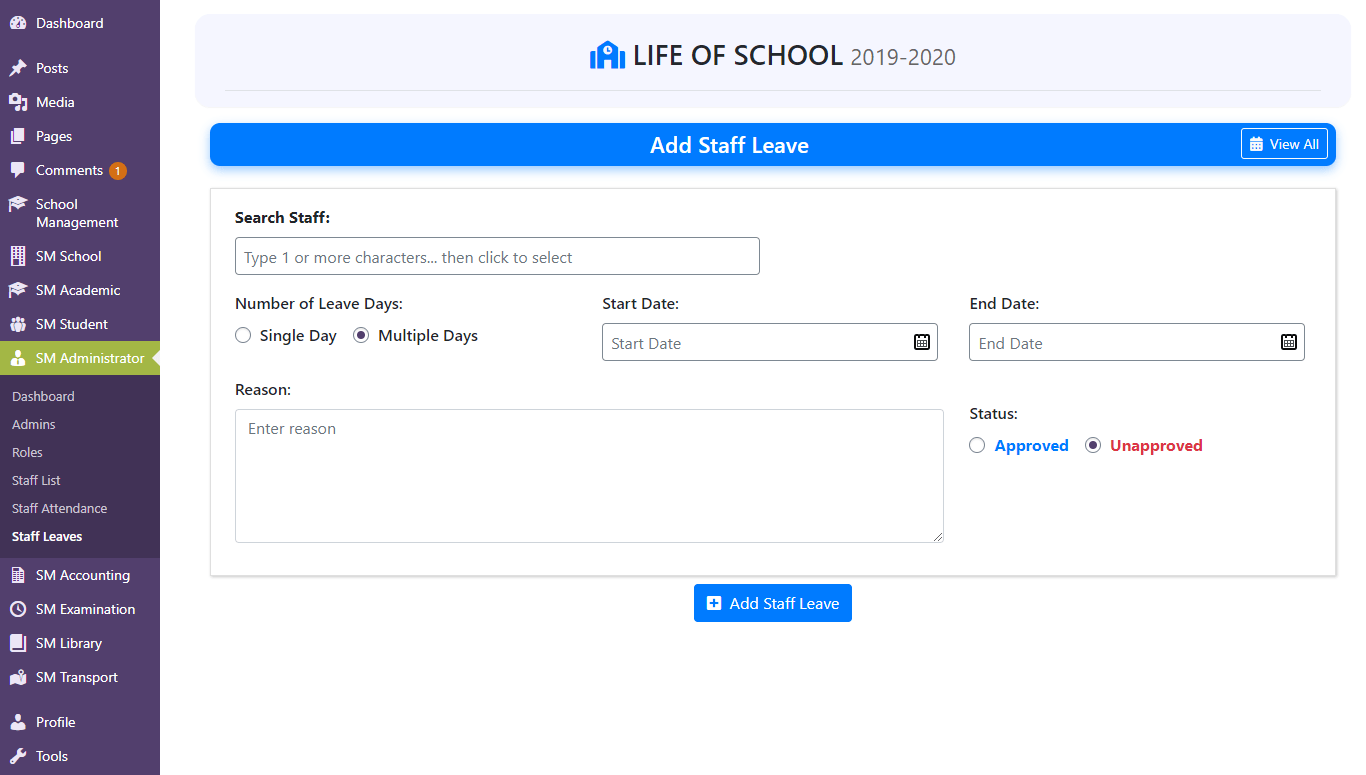Viewport: 1366px width, 775px height.
Task: Go to the Staff List submenu item
Action: click(x=36, y=480)
